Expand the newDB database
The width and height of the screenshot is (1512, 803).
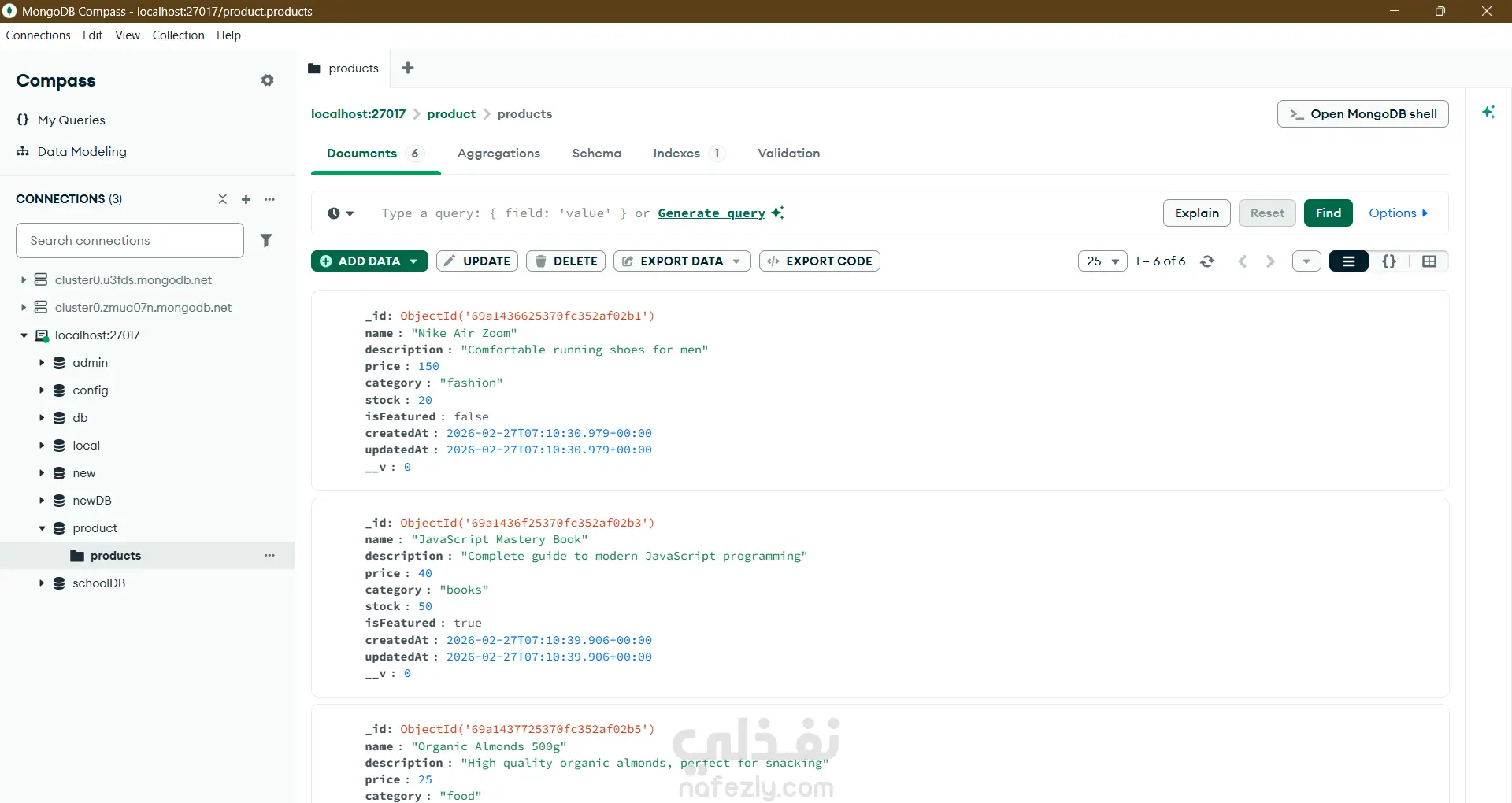42,501
